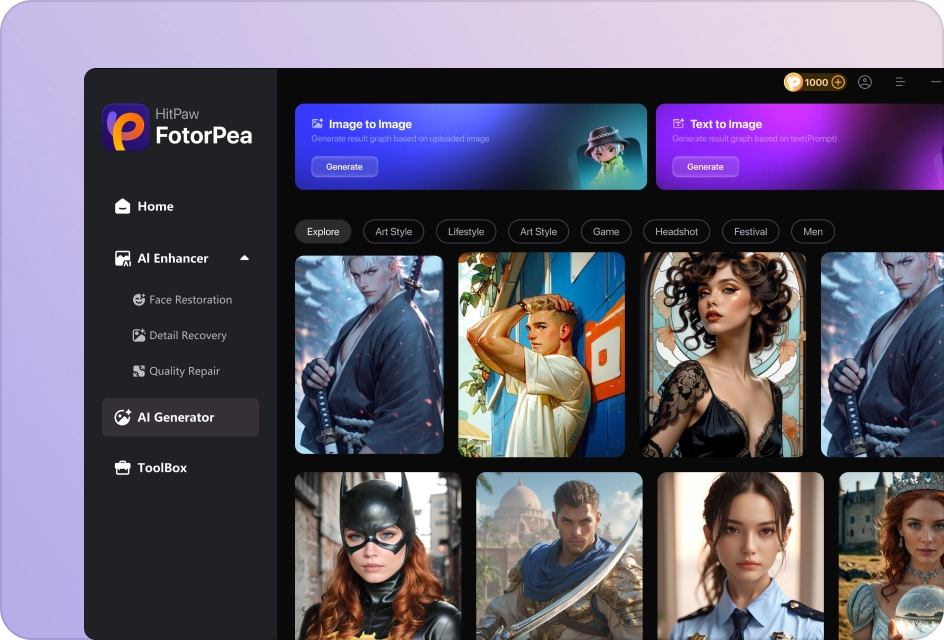The width and height of the screenshot is (944, 640).
Task: Toggle the Lifestyle filter chip
Action: [x=466, y=231]
